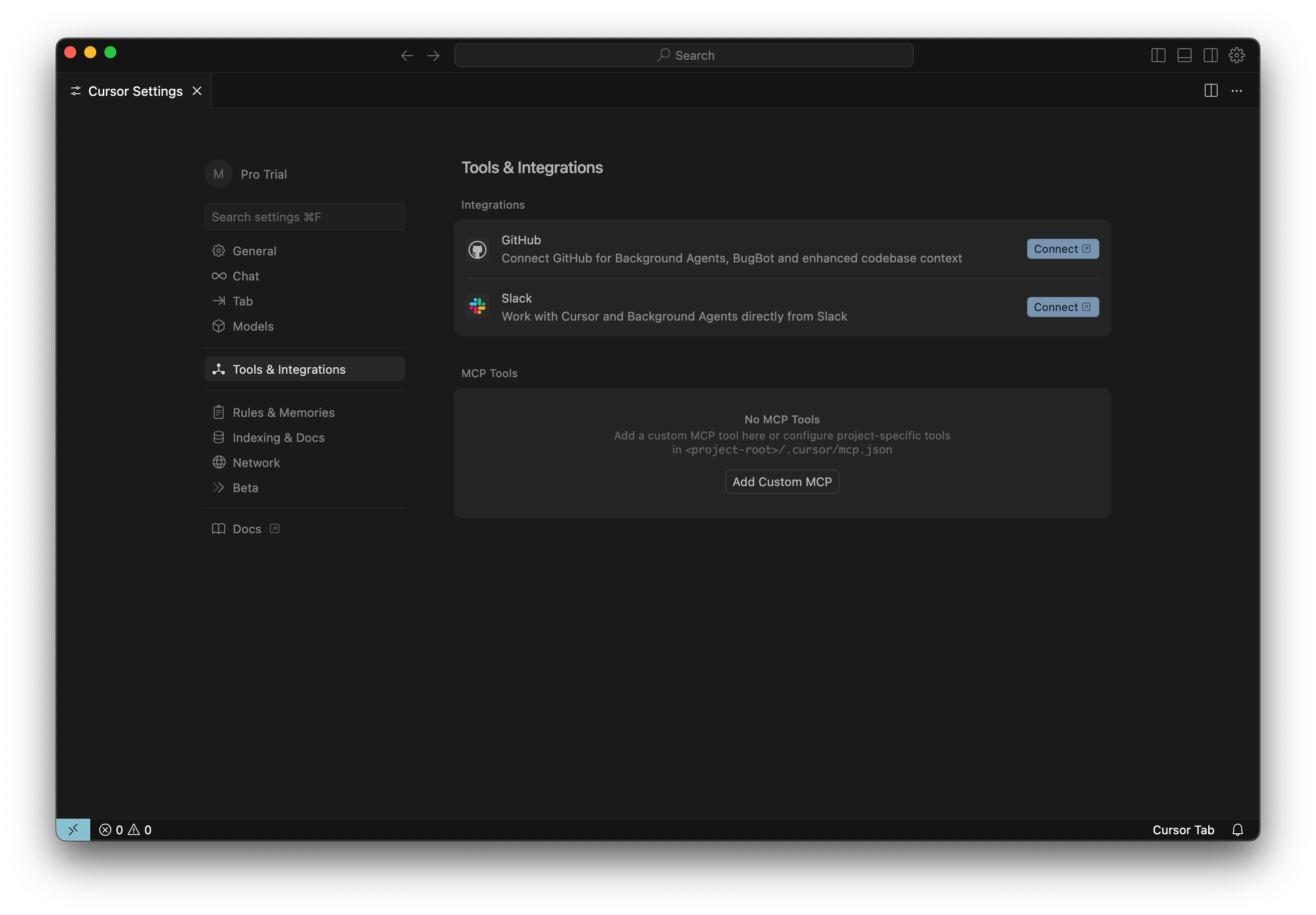Open Indexing & Docs section
Screen dimensions: 1316x915
[304, 437]
